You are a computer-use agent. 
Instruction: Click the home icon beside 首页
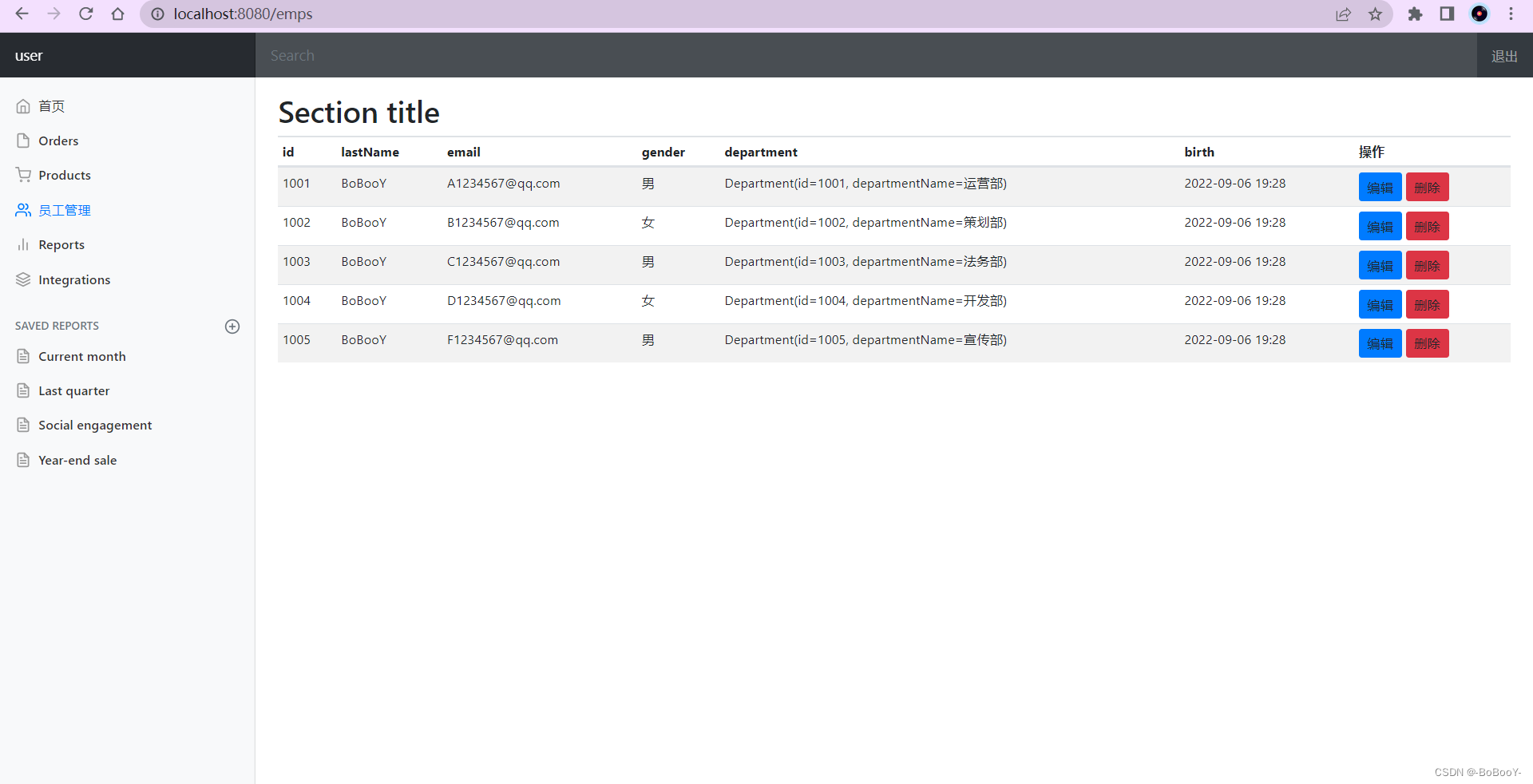coord(23,106)
